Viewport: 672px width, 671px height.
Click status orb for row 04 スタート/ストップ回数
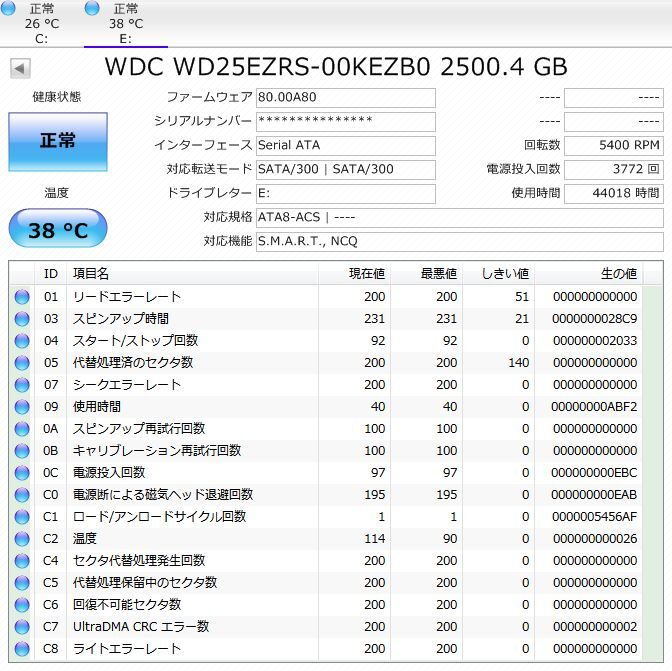point(22,341)
